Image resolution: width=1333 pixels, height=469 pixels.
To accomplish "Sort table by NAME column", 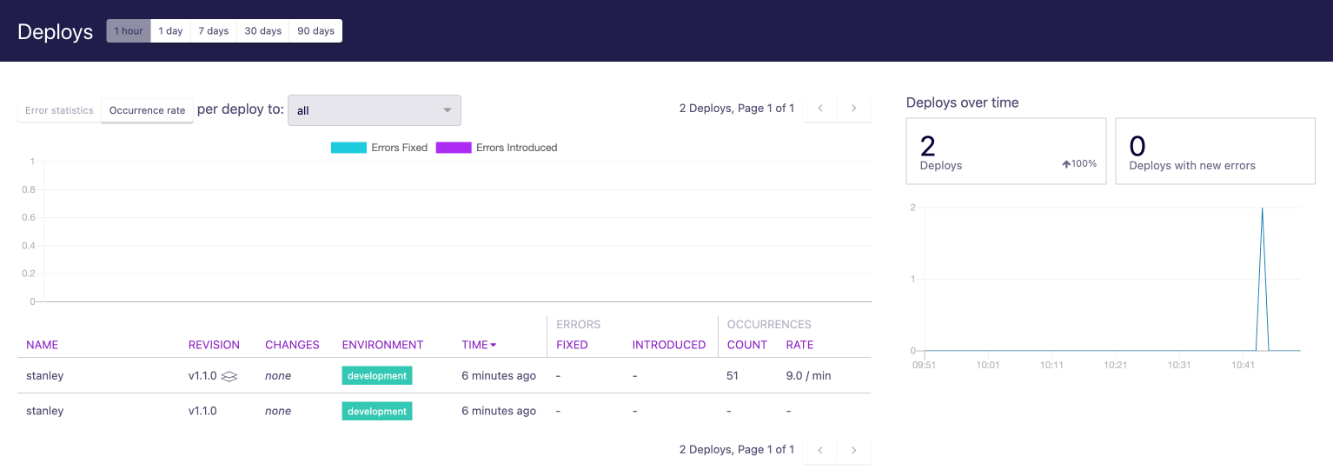I will coord(42,345).
